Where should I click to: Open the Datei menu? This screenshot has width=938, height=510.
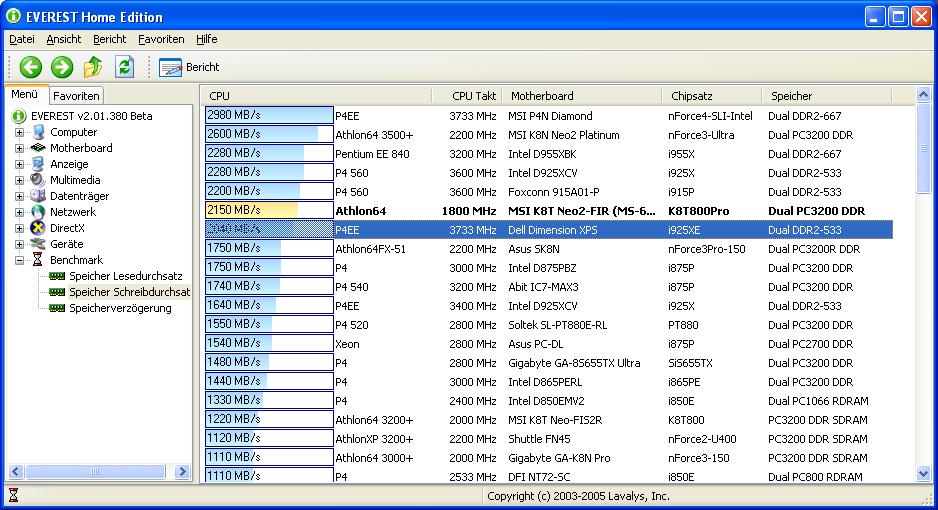pyautogui.click(x=22, y=39)
